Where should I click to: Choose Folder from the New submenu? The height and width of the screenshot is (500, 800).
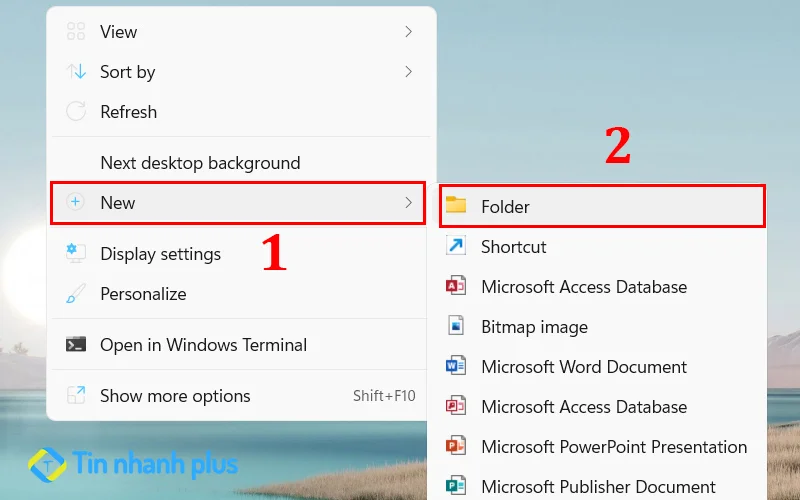pyautogui.click(x=505, y=207)
